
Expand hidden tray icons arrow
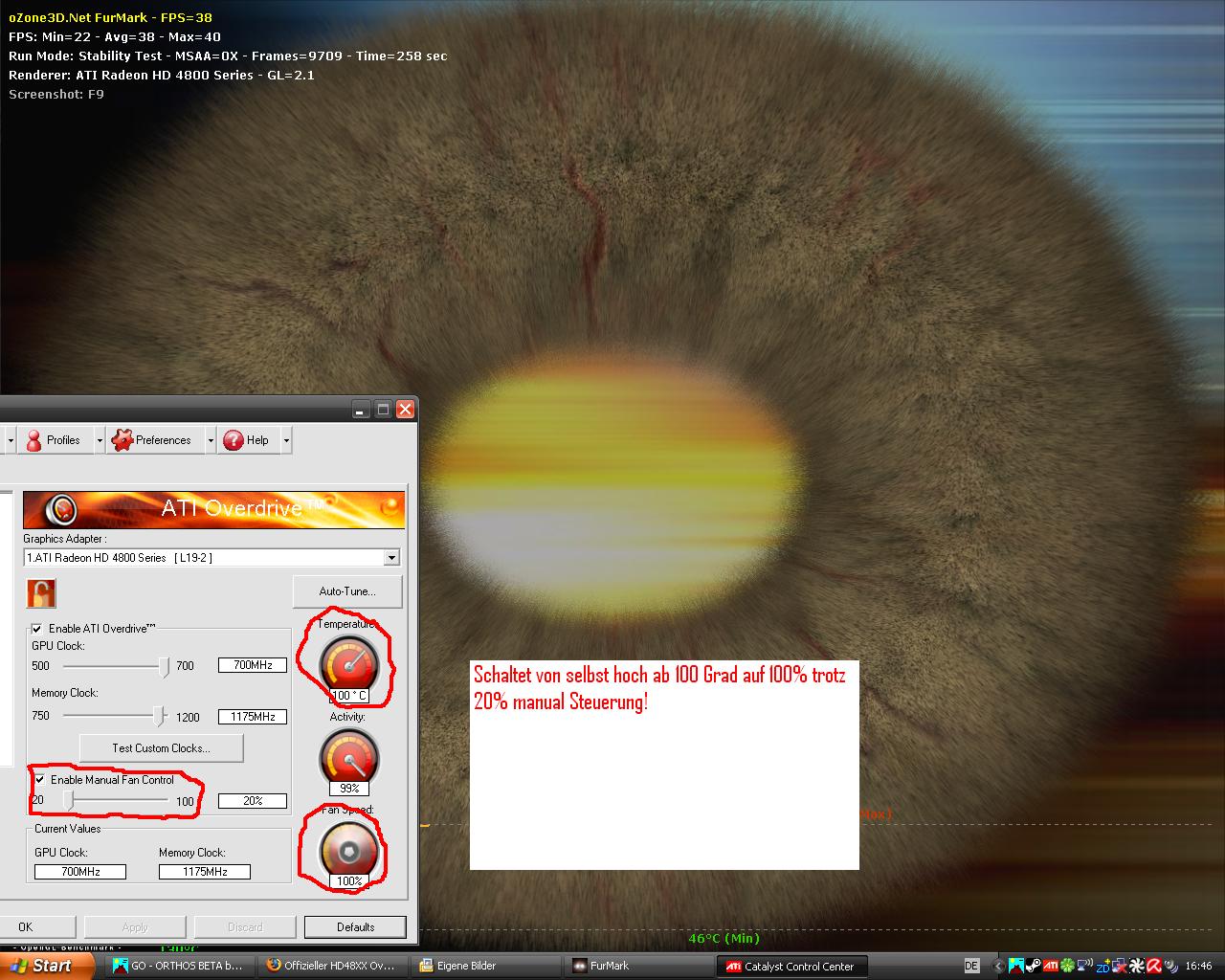(x=998, y=966)
